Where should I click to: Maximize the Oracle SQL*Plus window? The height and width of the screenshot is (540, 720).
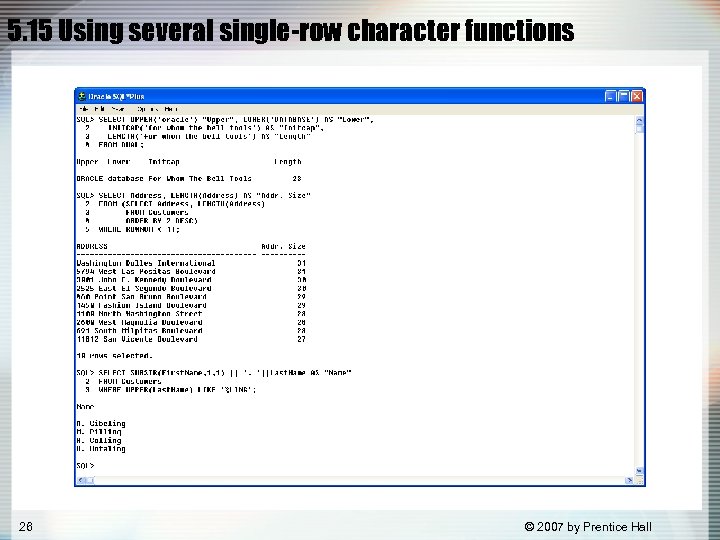[623, 96]
